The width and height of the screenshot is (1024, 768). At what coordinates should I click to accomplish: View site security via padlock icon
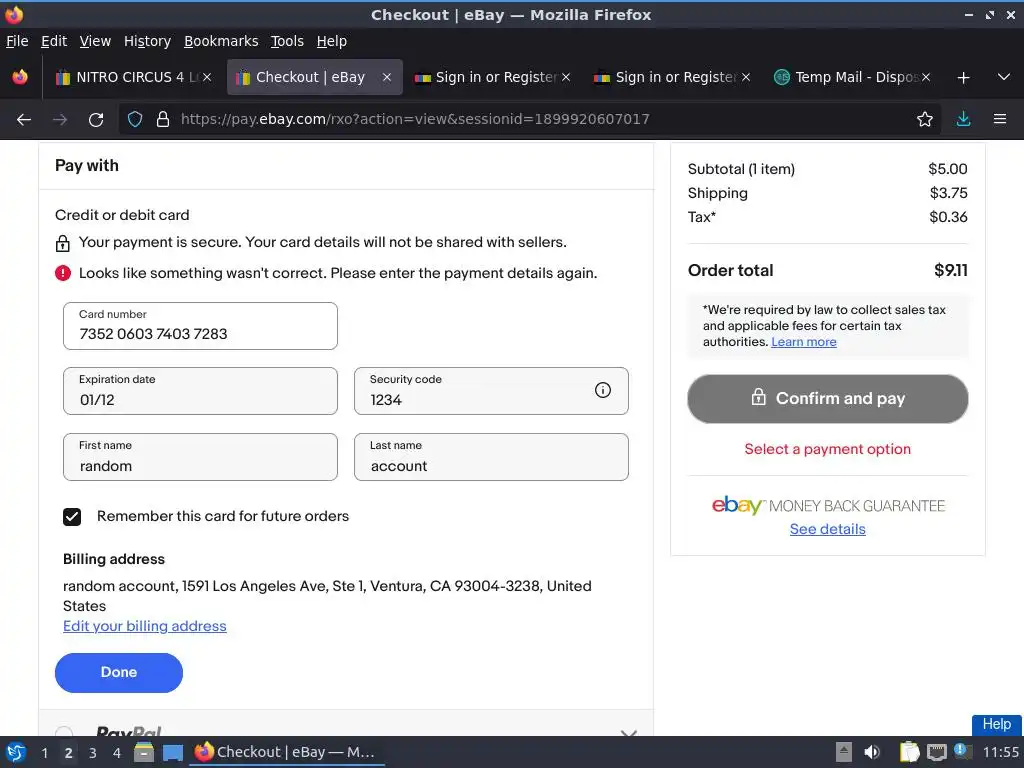coord(163,120)
